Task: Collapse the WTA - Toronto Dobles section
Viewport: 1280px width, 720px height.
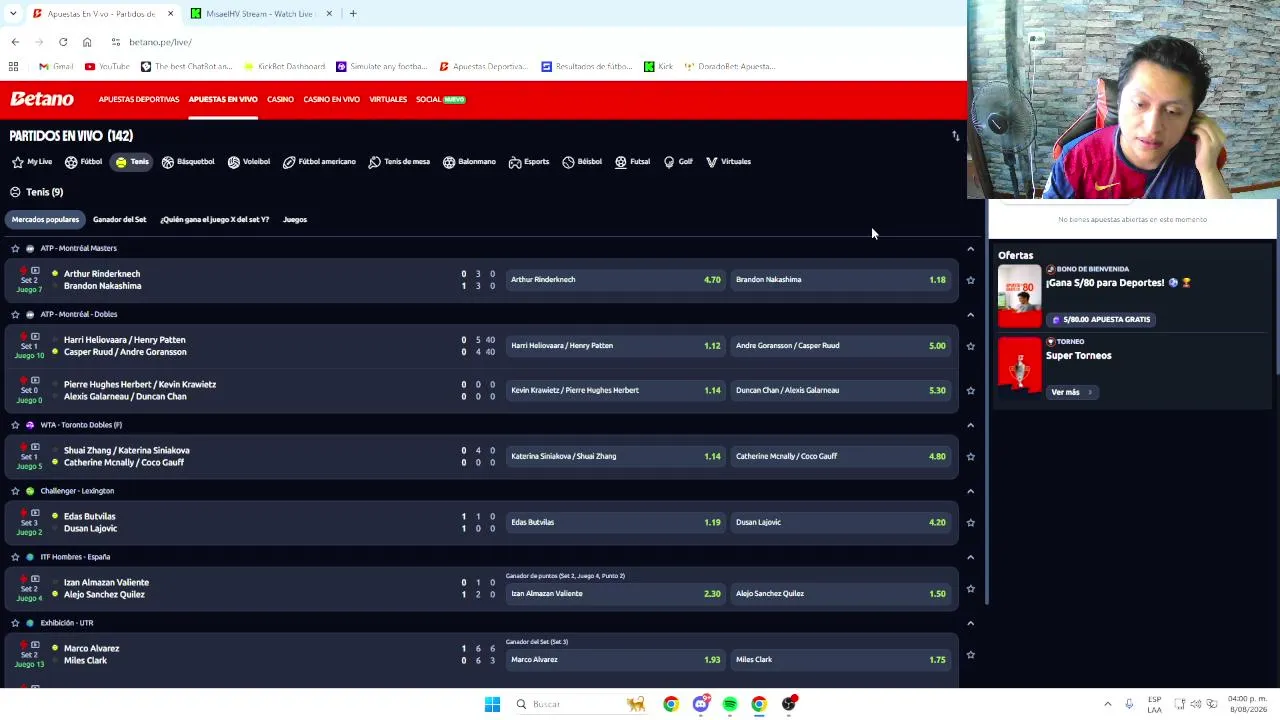Action: (970, 425)
